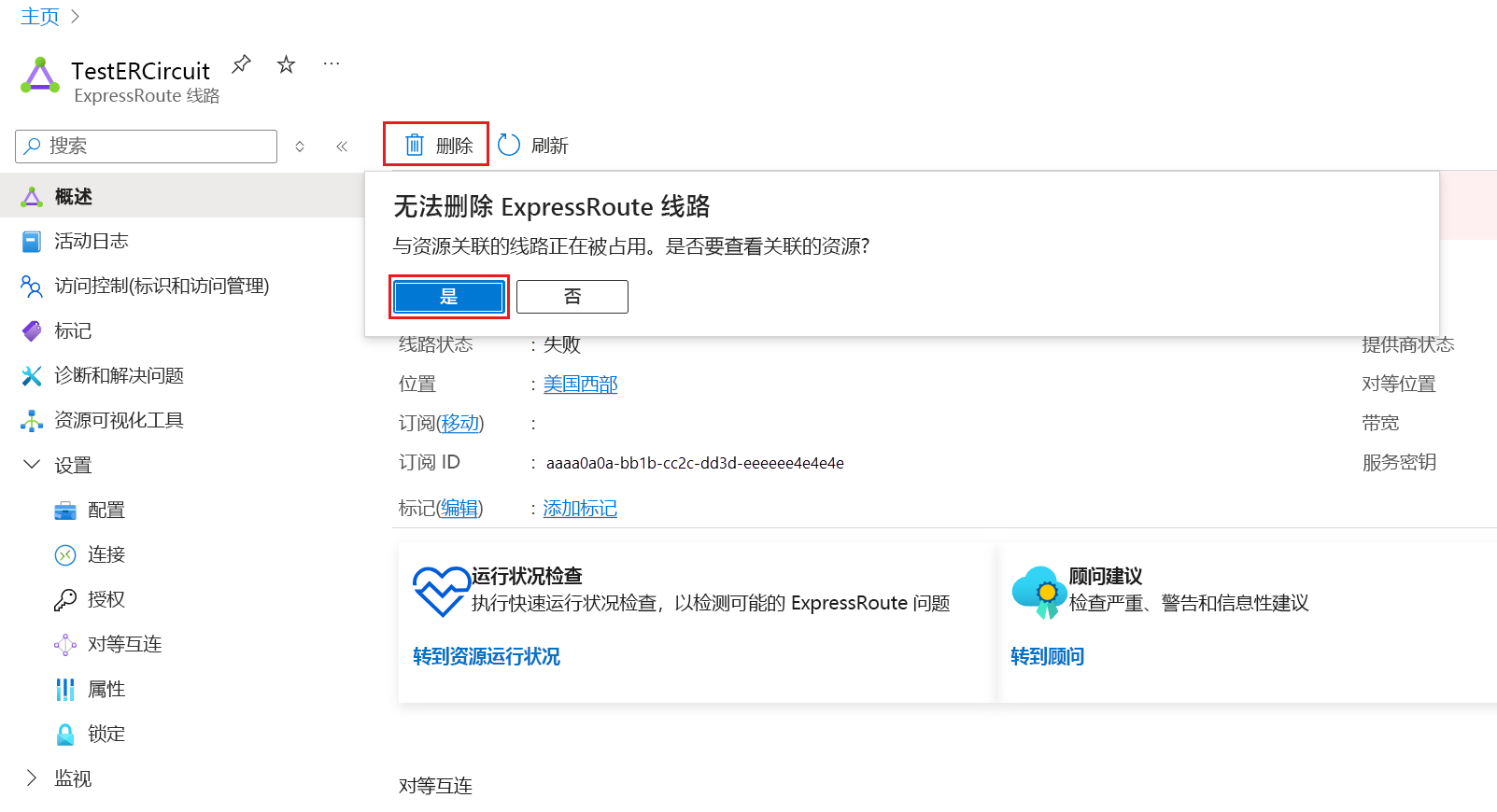1497x812 pixels.
Task: Click the 连接 circle icon
Action: 65,555
